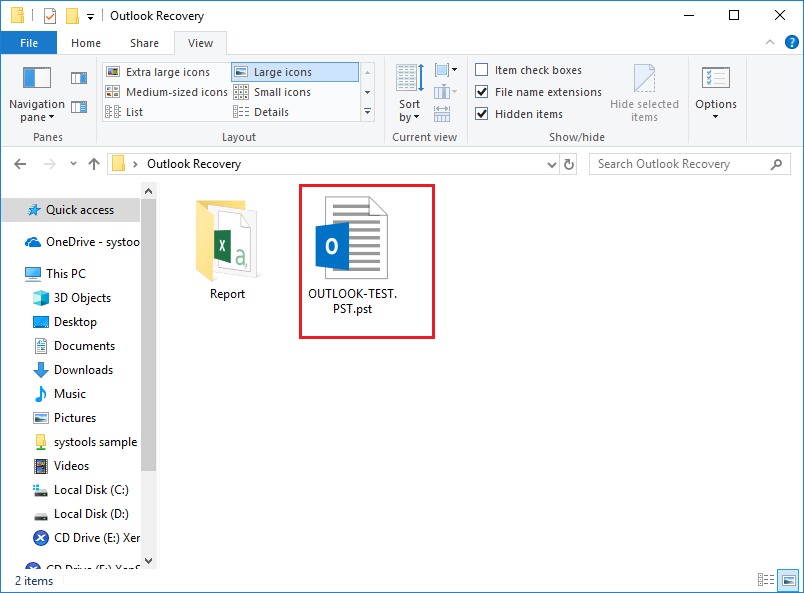Click Add columns icon

(445, 92)
